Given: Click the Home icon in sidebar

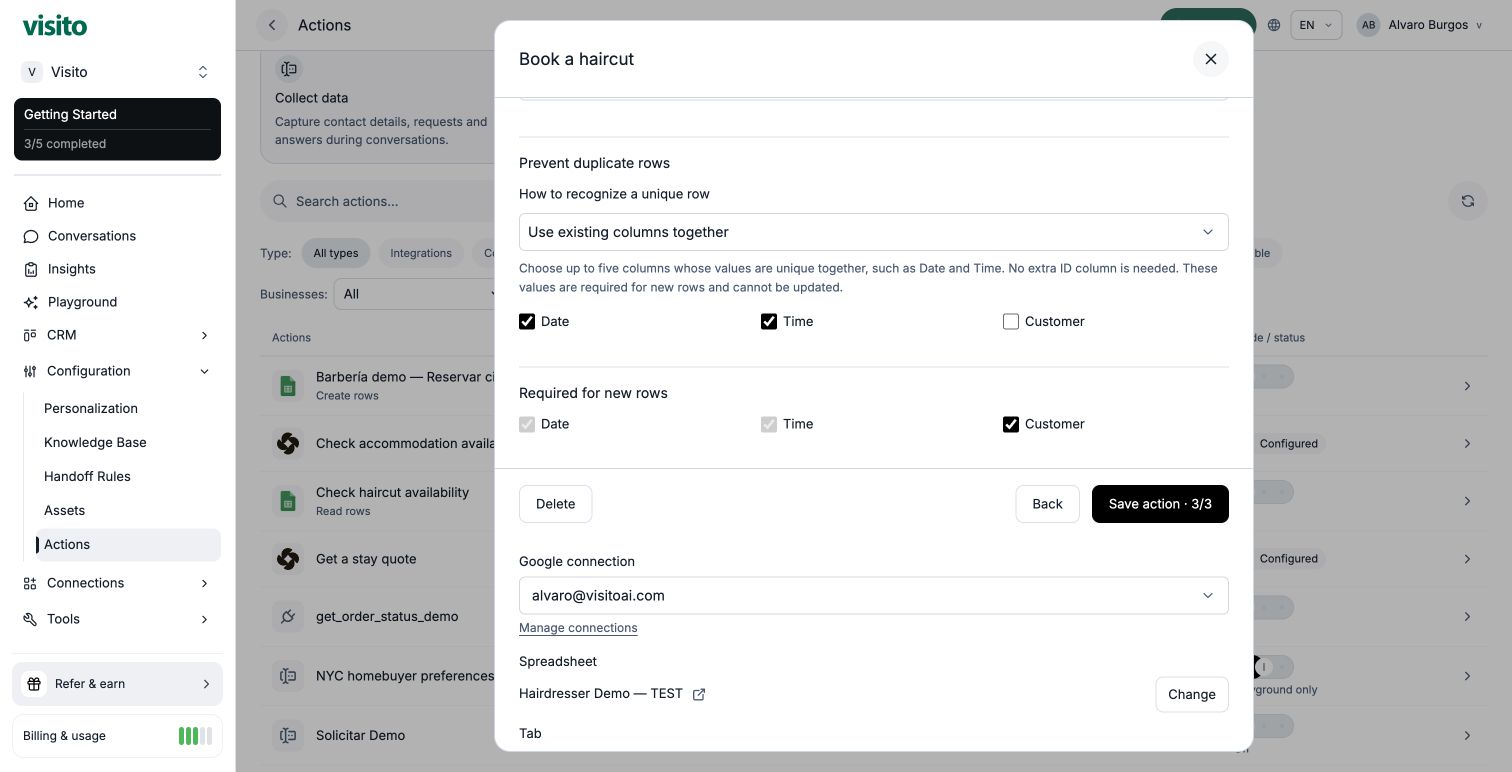Looking at the screenshot, I should [31, 203].
